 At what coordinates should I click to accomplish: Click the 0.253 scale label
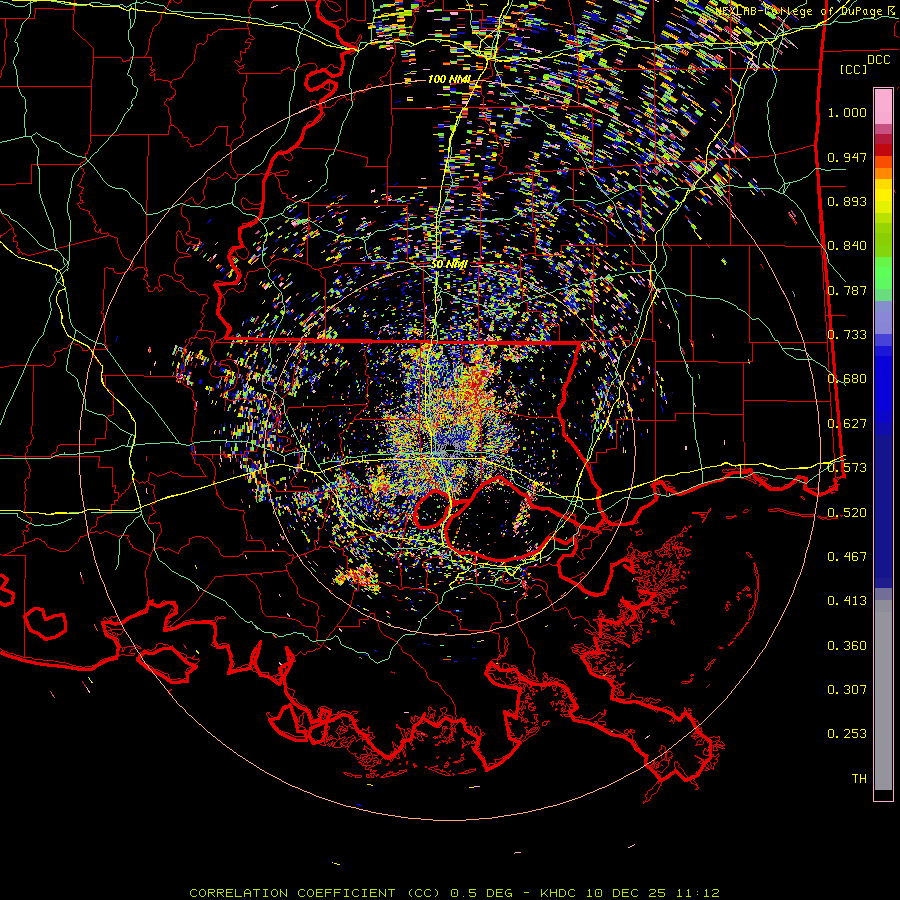(847, 734)
